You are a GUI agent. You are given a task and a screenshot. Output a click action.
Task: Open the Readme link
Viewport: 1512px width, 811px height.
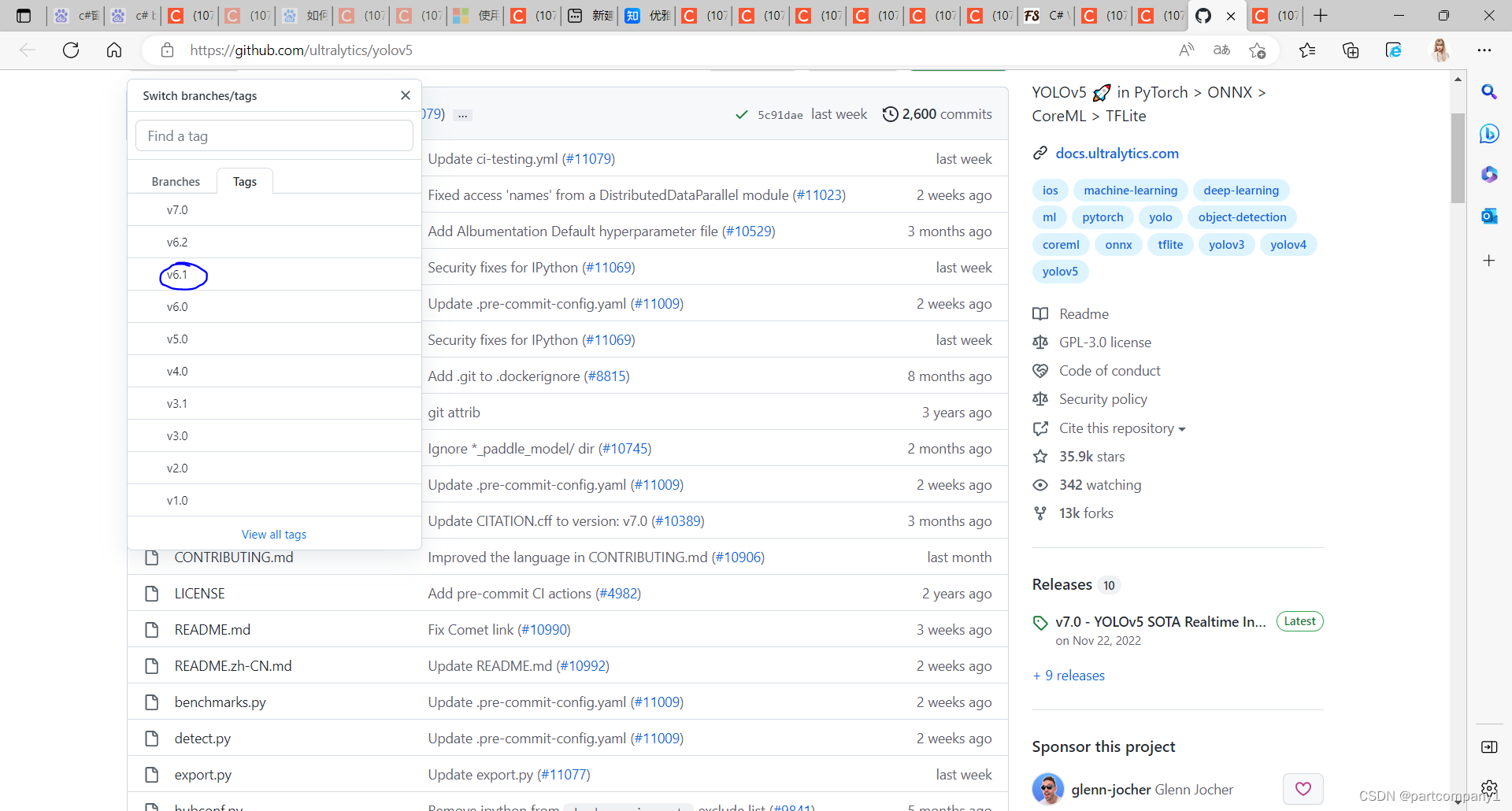point(1084,314)
